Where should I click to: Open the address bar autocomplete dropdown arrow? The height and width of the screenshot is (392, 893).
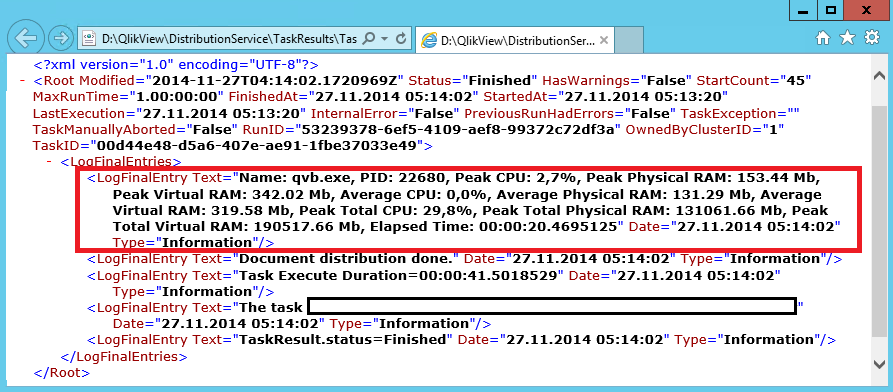(x=384, y=39)
